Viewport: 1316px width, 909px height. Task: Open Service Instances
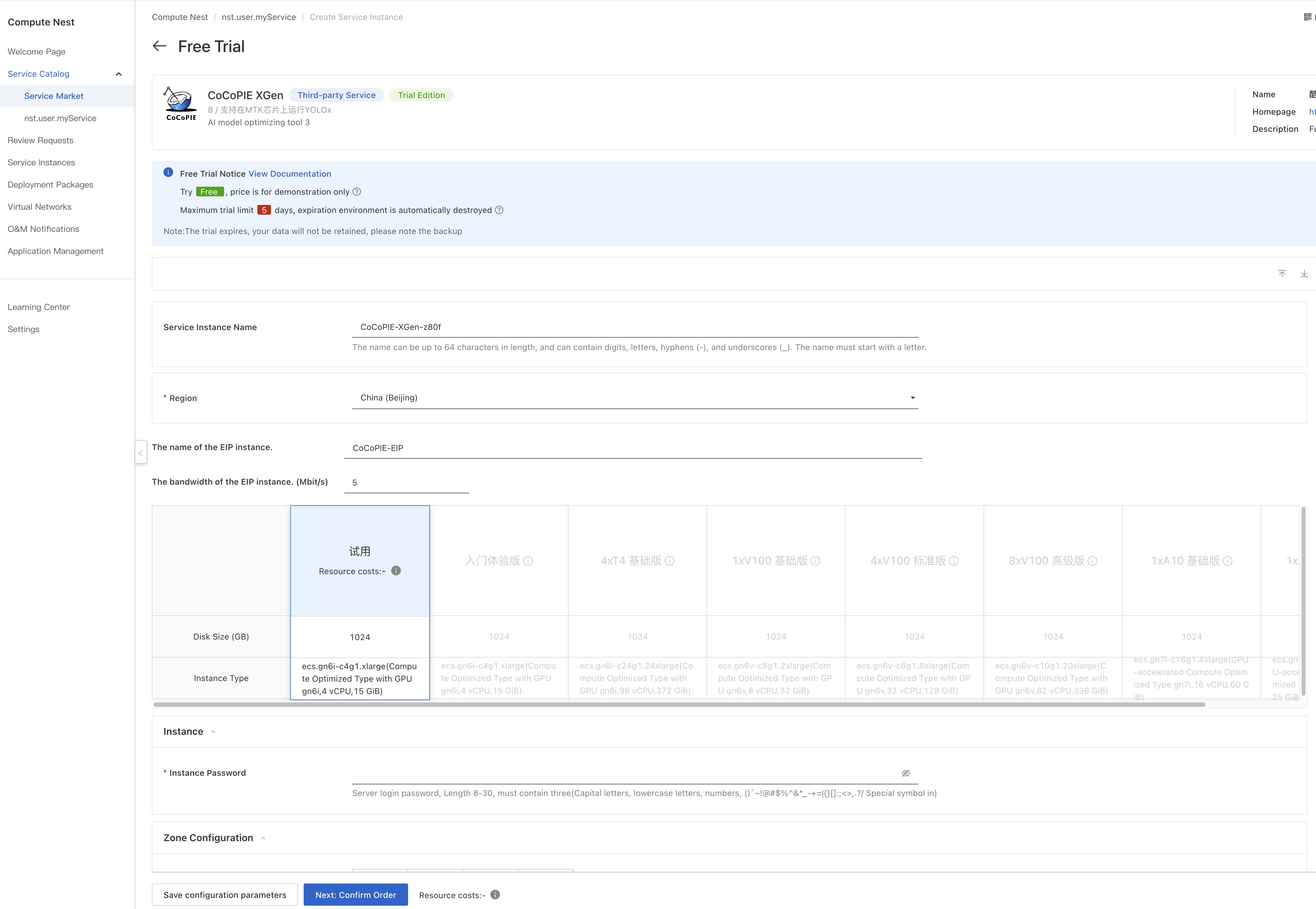pos(41,163)
